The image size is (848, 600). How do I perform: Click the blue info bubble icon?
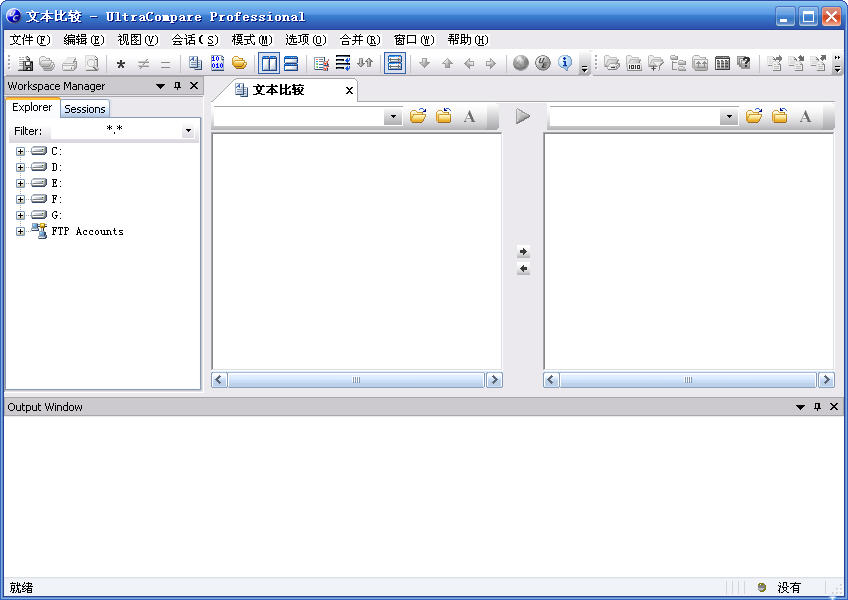(x=565, y=63)
